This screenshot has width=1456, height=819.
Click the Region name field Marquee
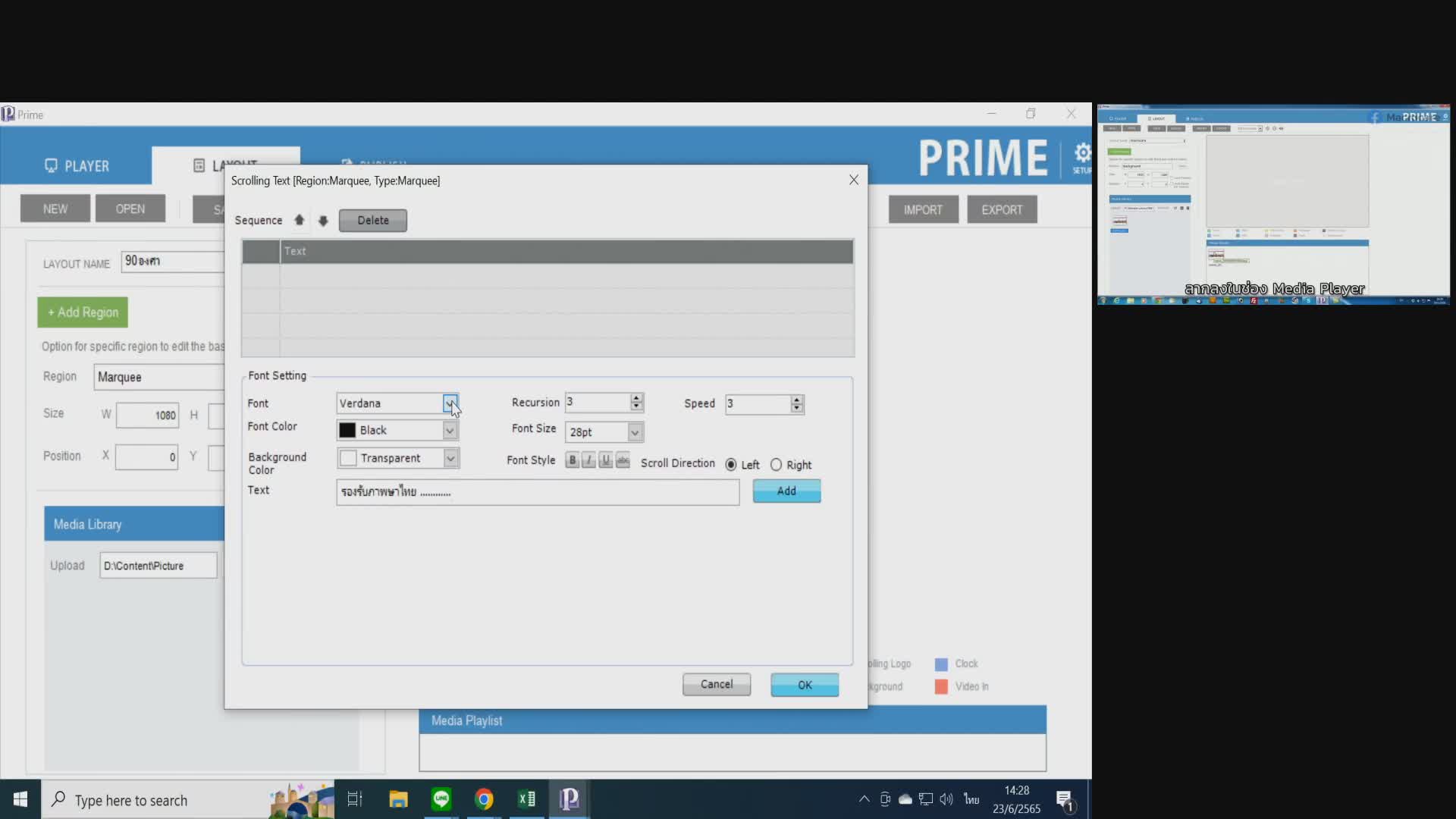tap(159, 378)
